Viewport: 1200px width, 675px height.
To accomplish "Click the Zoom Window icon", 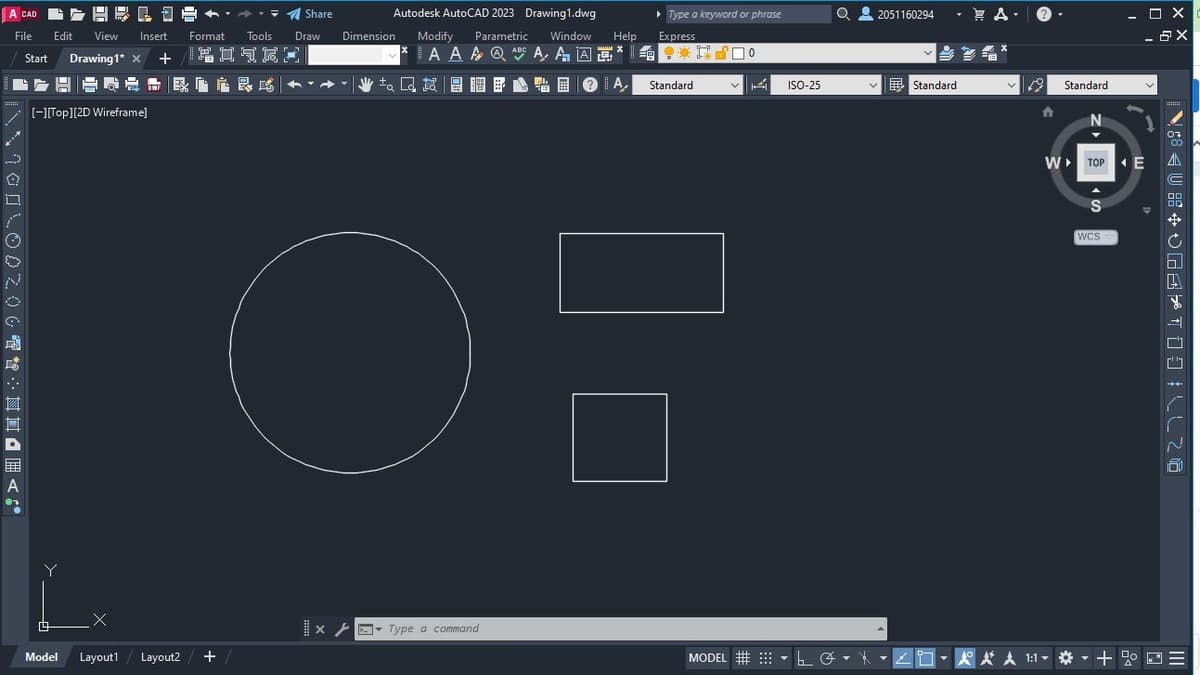I will click(x=409, y=85).
